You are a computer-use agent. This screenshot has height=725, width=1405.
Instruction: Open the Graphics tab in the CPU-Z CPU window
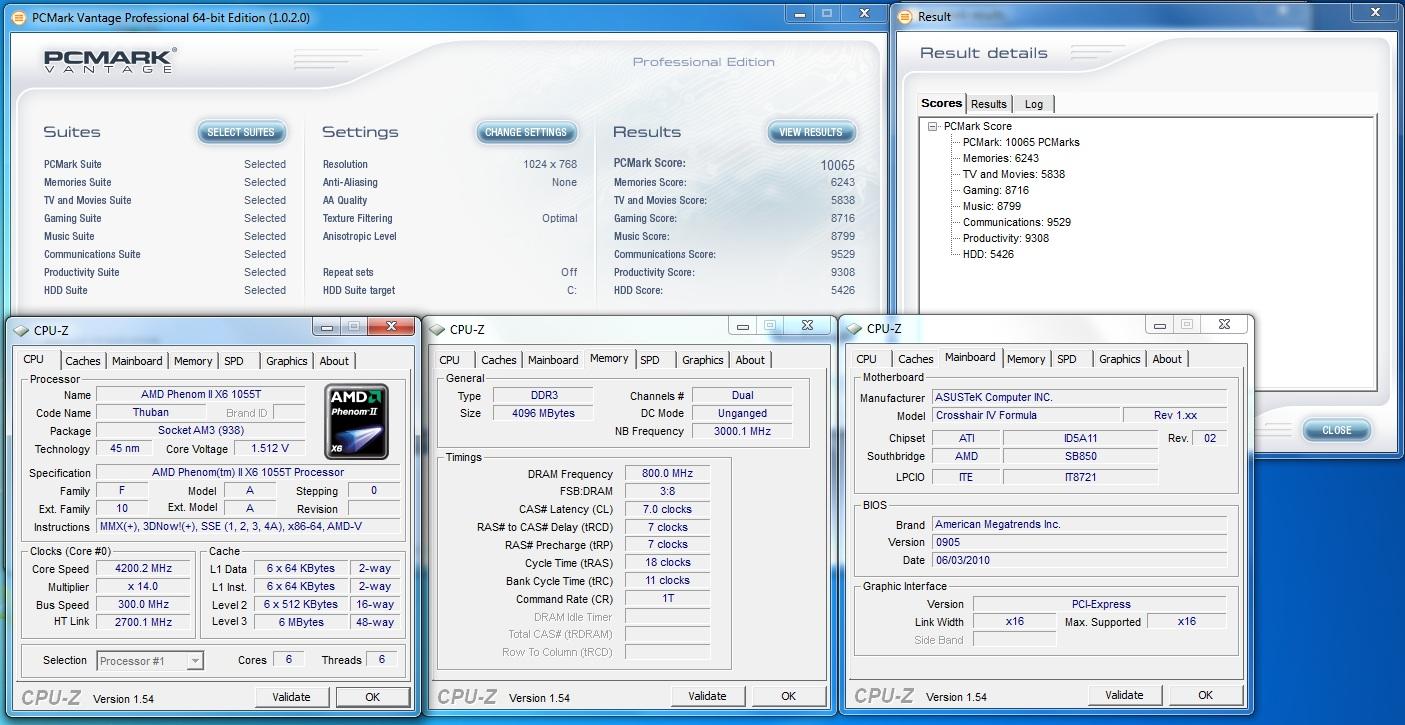click(x=287, y=361)
